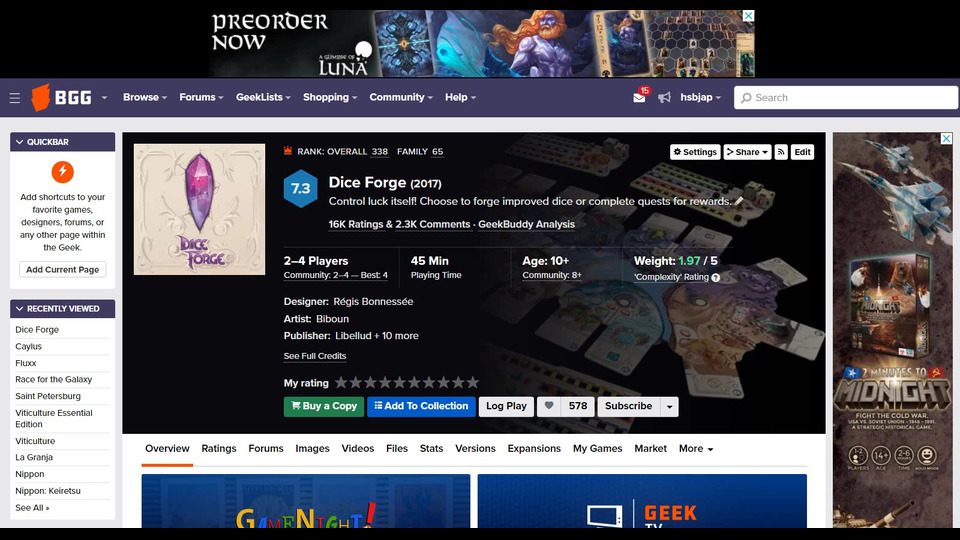Switch to the Stats tab
This screenshot has width=960, height=540.
click(431, 449)
